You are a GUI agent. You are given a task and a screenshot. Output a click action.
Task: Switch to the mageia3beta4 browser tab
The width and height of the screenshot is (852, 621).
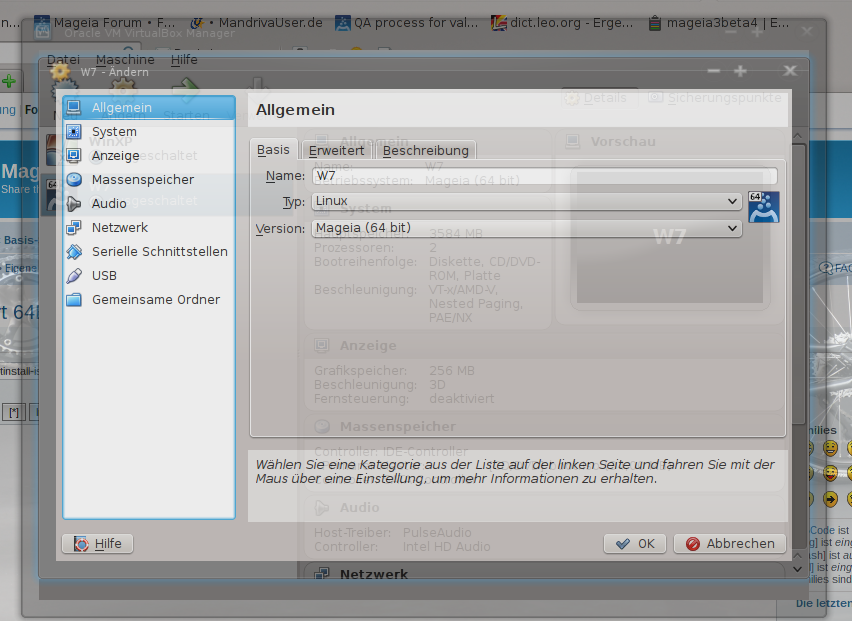pos(719,23)
